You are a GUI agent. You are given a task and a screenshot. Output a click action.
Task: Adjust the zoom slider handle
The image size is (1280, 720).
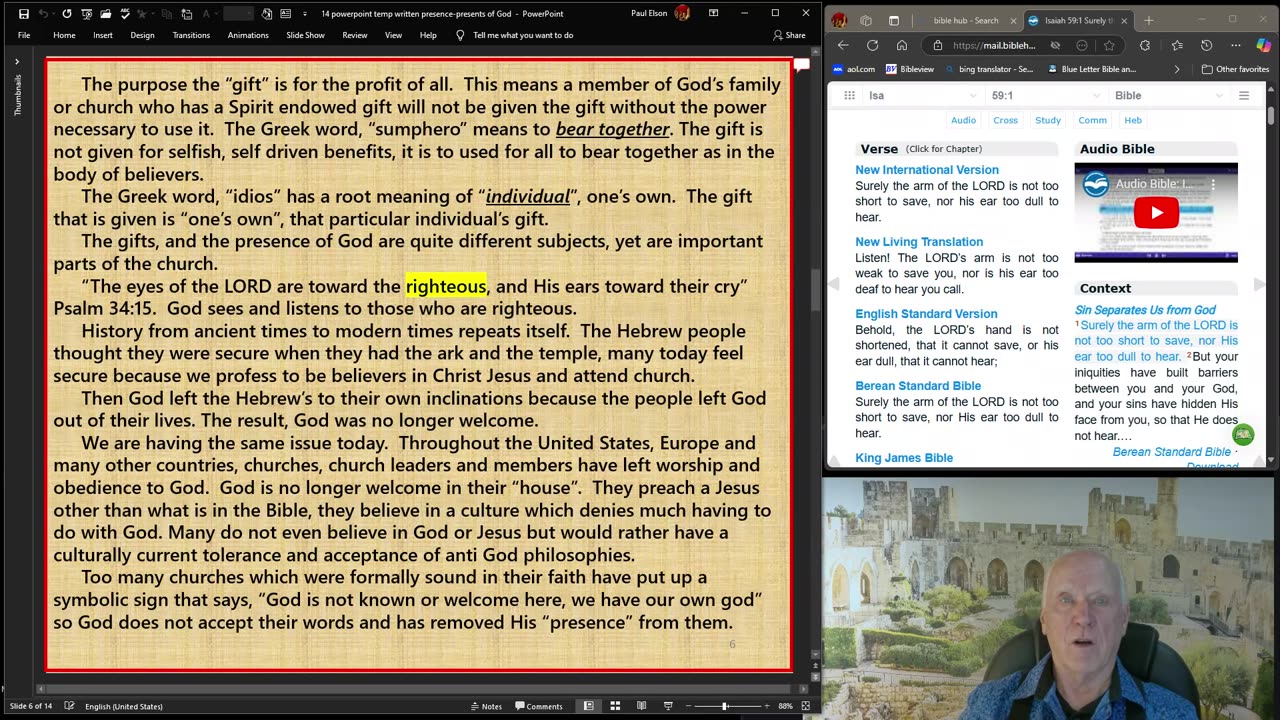click(725, 706)
